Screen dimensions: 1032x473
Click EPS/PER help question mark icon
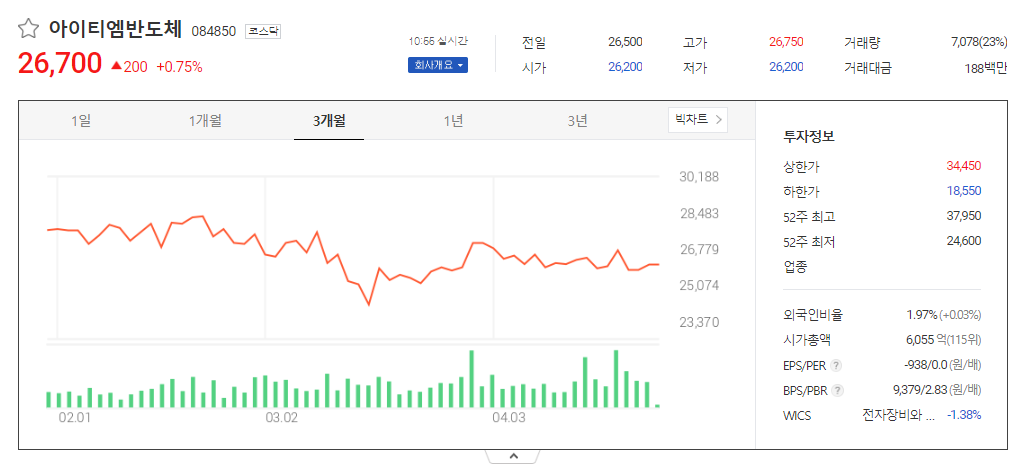coord(836,365)
